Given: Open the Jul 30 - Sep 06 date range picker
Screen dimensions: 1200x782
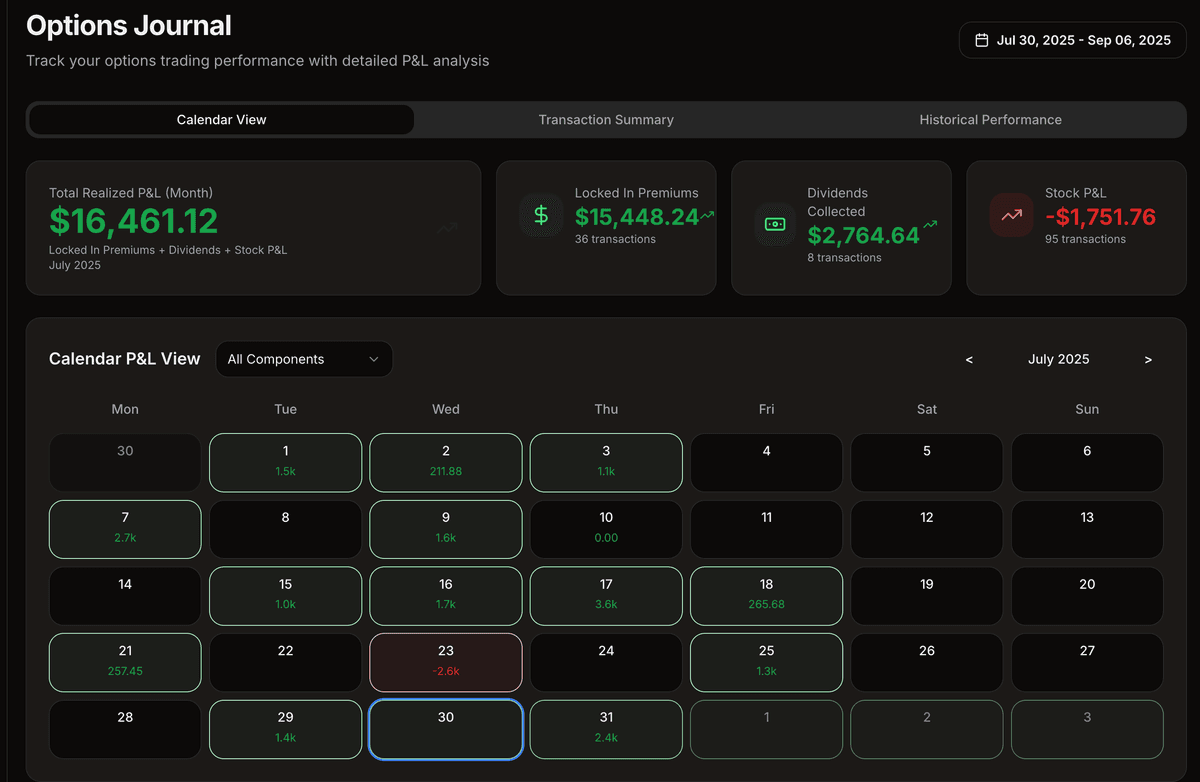Looking at the screenshot, I should coord(1072,40).
